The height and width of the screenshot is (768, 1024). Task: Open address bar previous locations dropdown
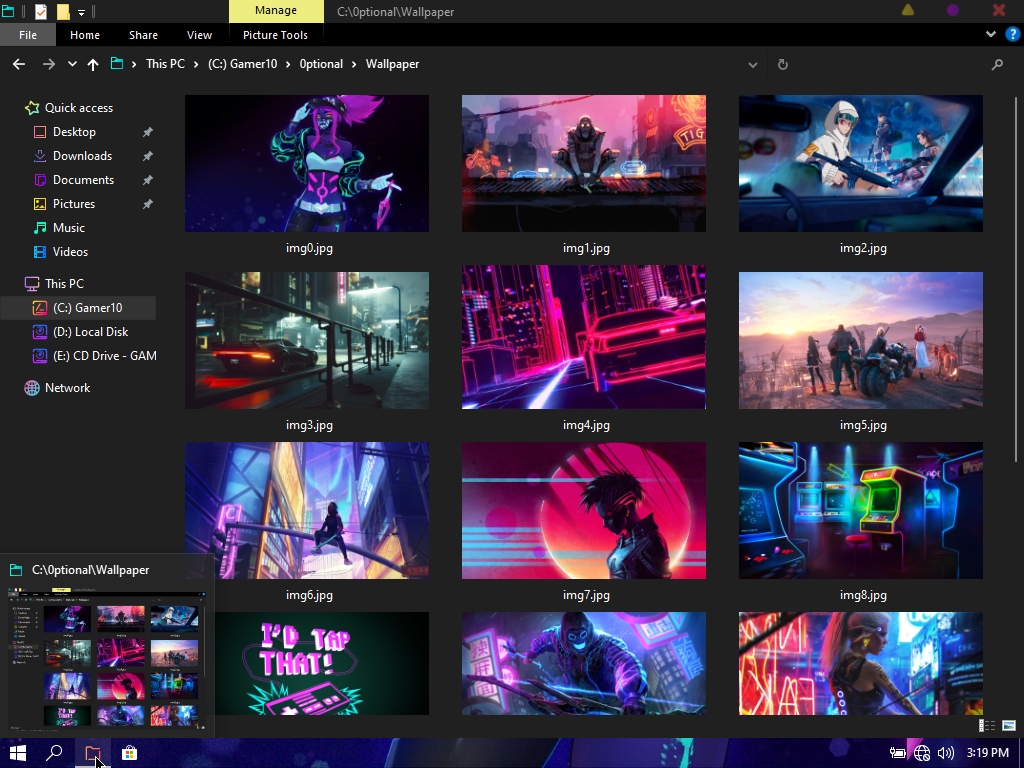point(753,64)
